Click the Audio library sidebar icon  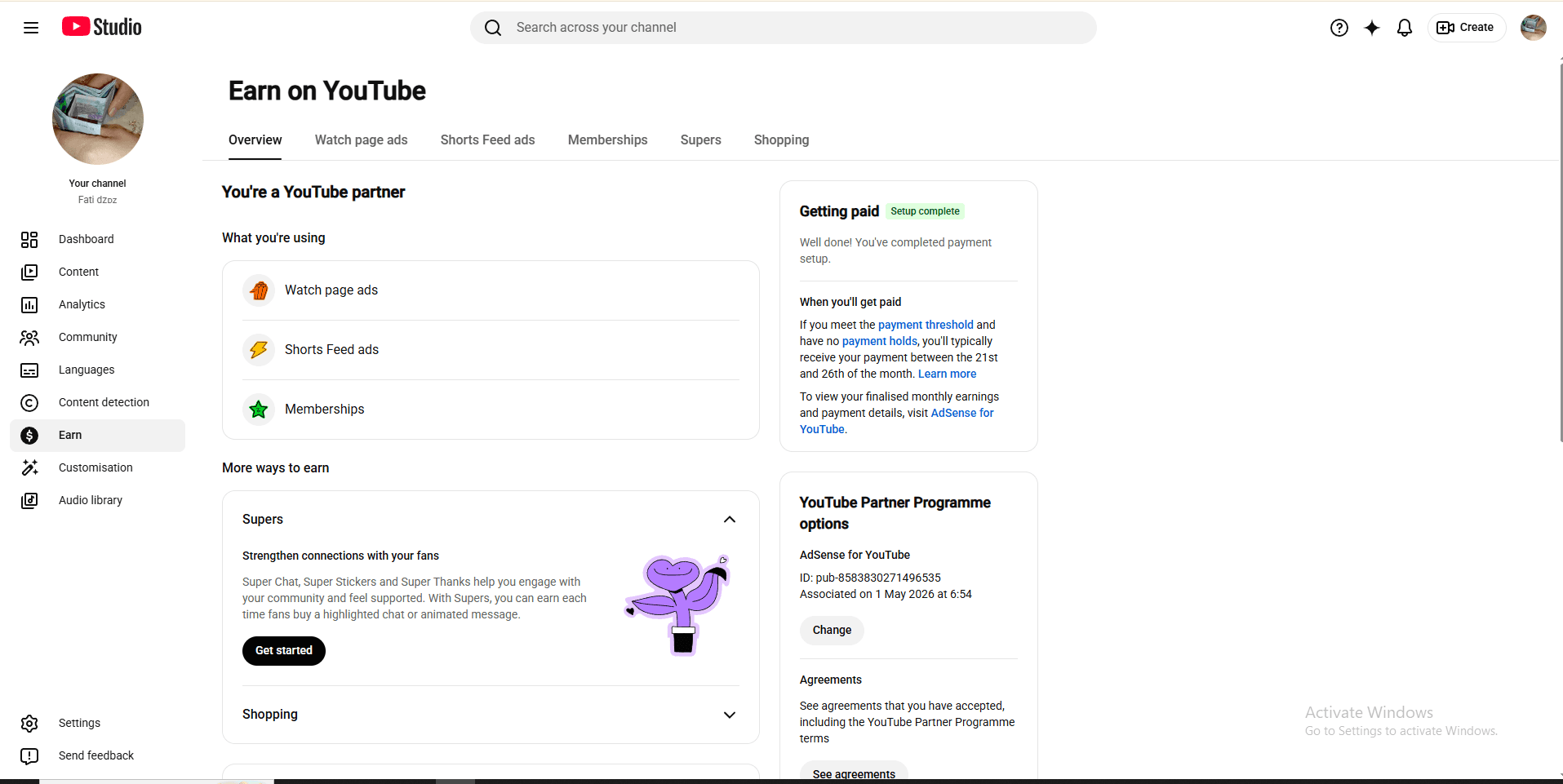pos(29,500)
